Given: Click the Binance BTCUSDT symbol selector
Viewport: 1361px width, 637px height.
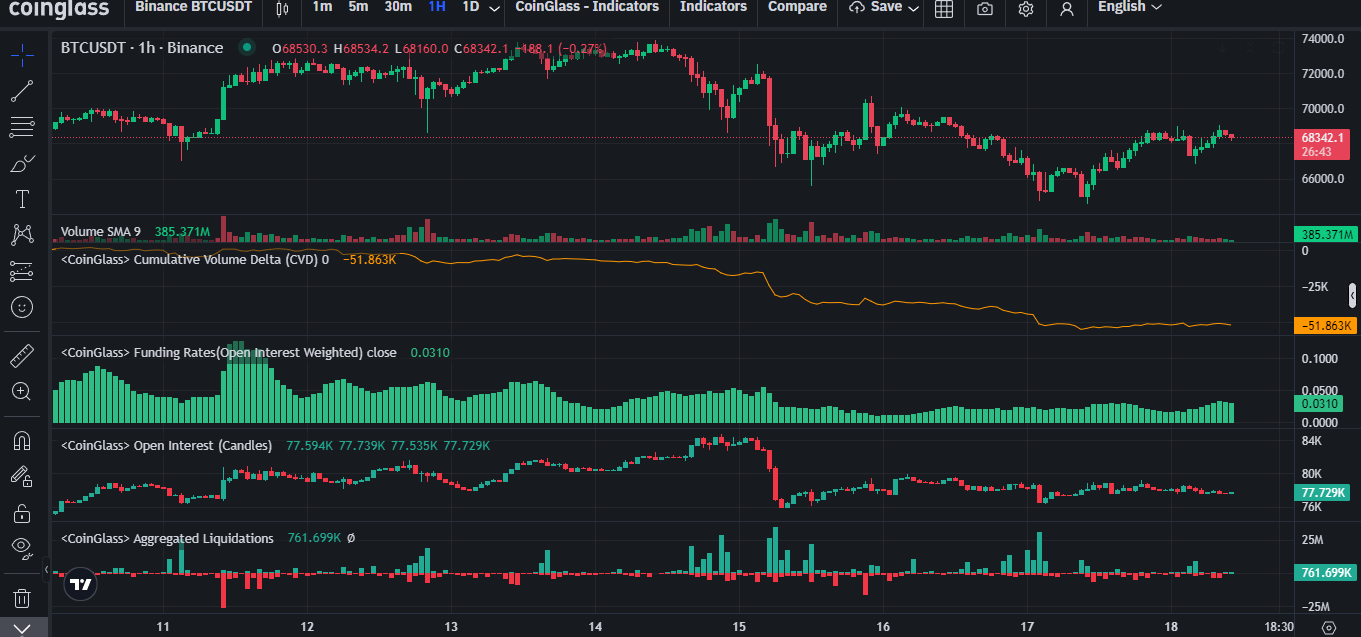Looking at the screenshot, I should 193,7.
